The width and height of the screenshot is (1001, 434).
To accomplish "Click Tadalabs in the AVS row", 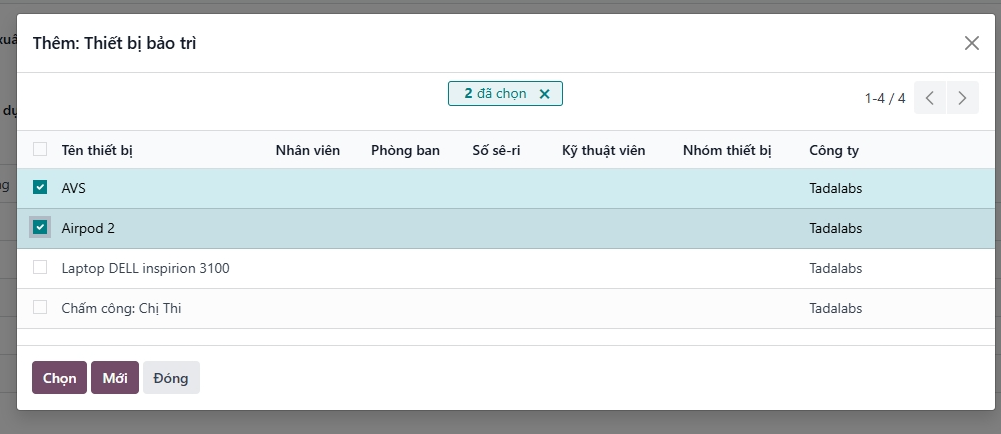I will pyautogui.click(x=836, y=189).
